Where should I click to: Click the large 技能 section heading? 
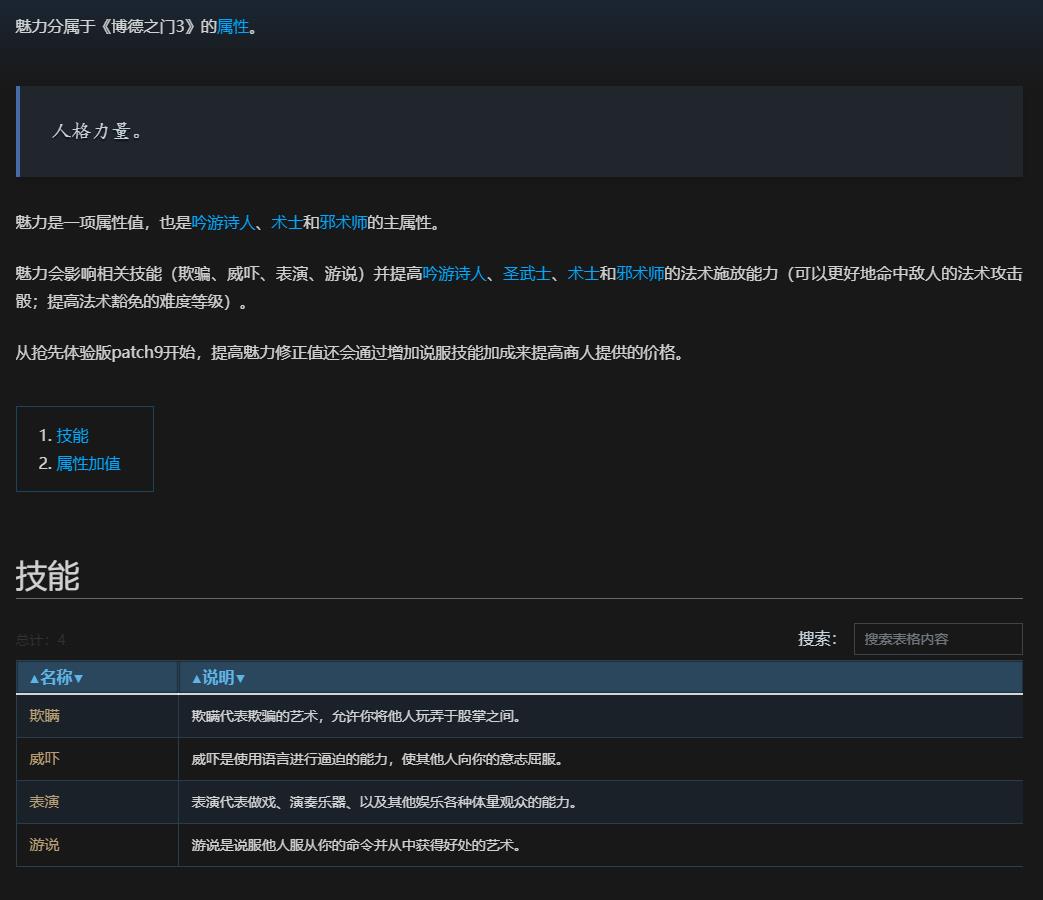(47, 576)
